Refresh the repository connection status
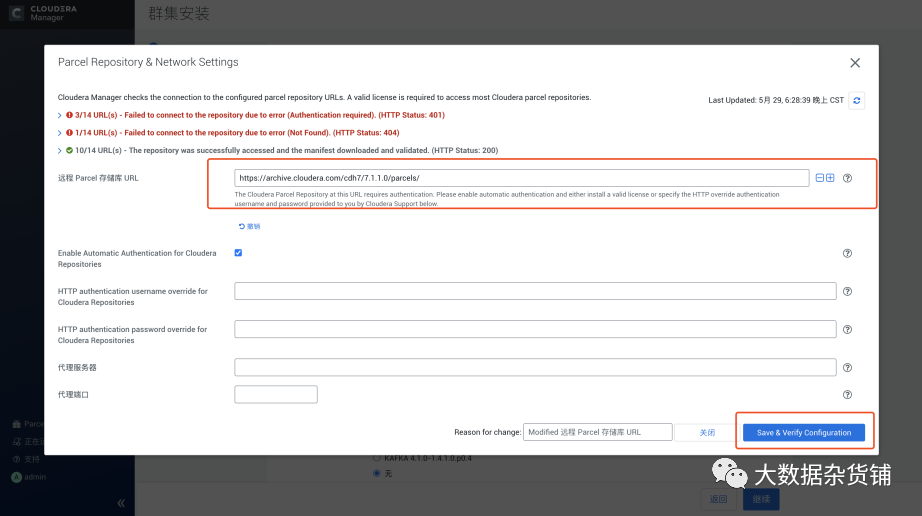The height and width of the screenshot is (516, 922). pos(857,100)
